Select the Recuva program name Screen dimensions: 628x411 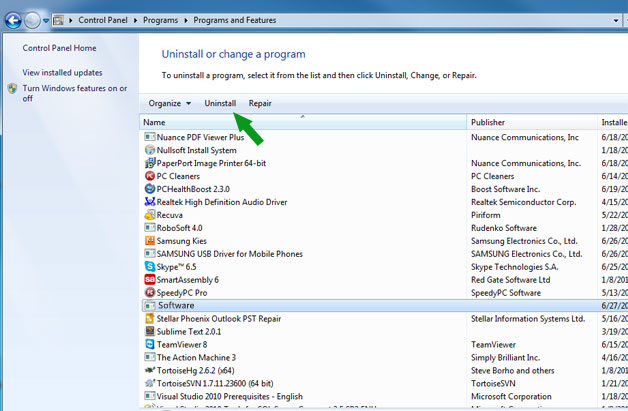(169, 215)
